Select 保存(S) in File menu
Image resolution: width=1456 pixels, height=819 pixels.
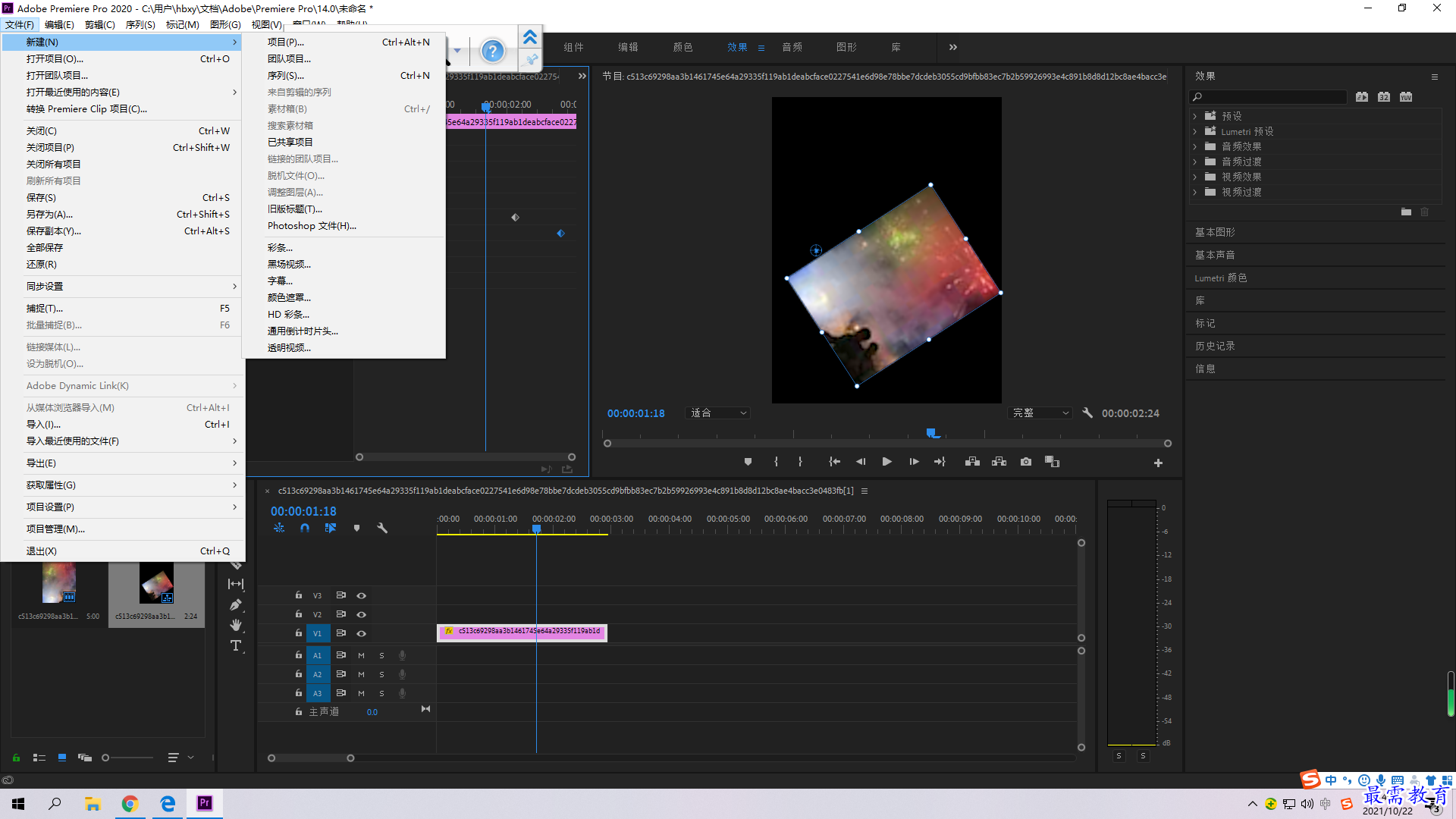(123, 198)
